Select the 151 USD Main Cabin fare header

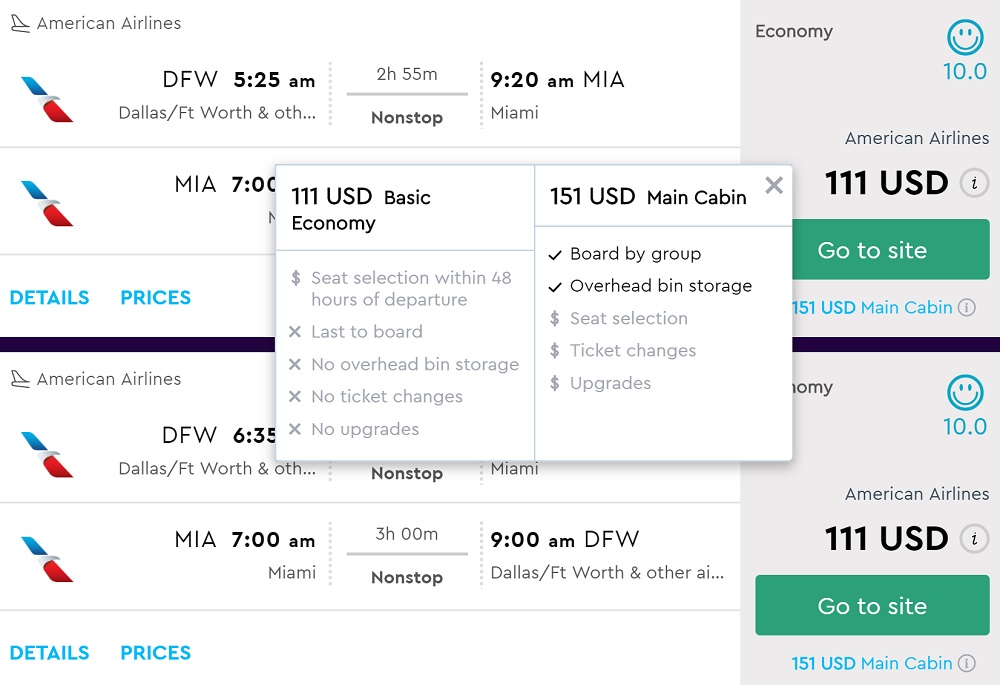[x=648, y=197]
